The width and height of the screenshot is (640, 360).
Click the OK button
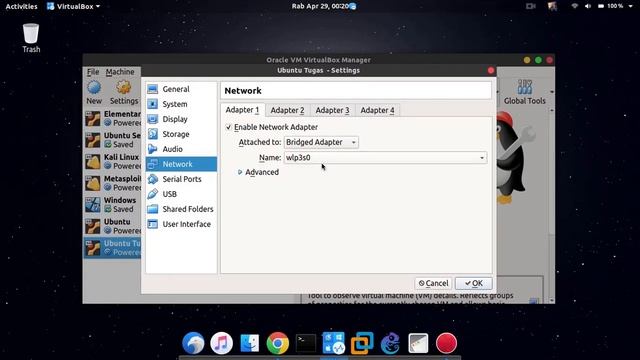473,283
